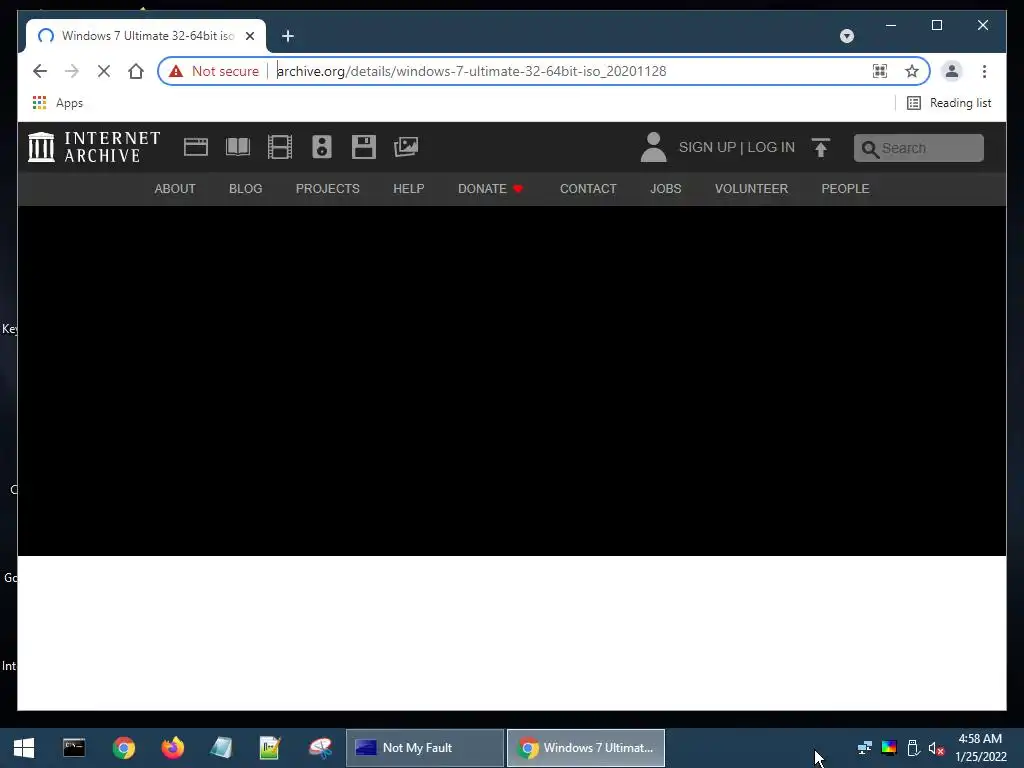The height and width of the screenshot is (768, 1024).
Task: Open the Software floppy disk icon
Action: tap(364, 147)
